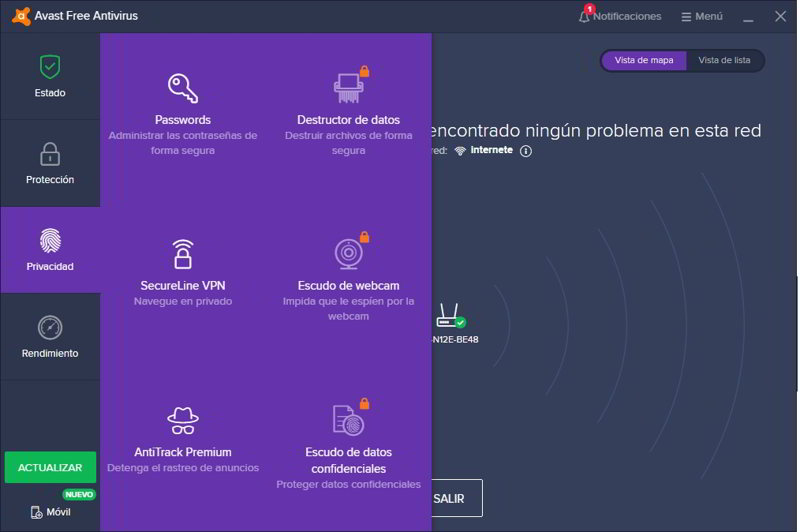Click 'Destruir archivos de forma segura' text
Image resolution: width=800 pixels, height=532 pixels.
348,143
